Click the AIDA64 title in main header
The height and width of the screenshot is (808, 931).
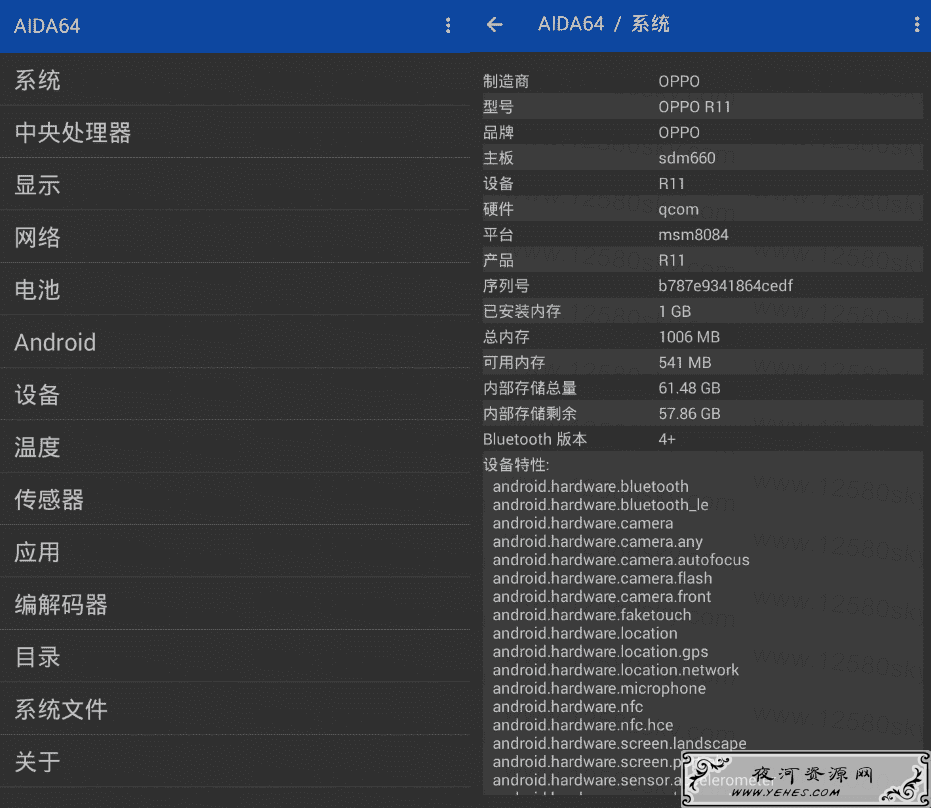(47, 26)
